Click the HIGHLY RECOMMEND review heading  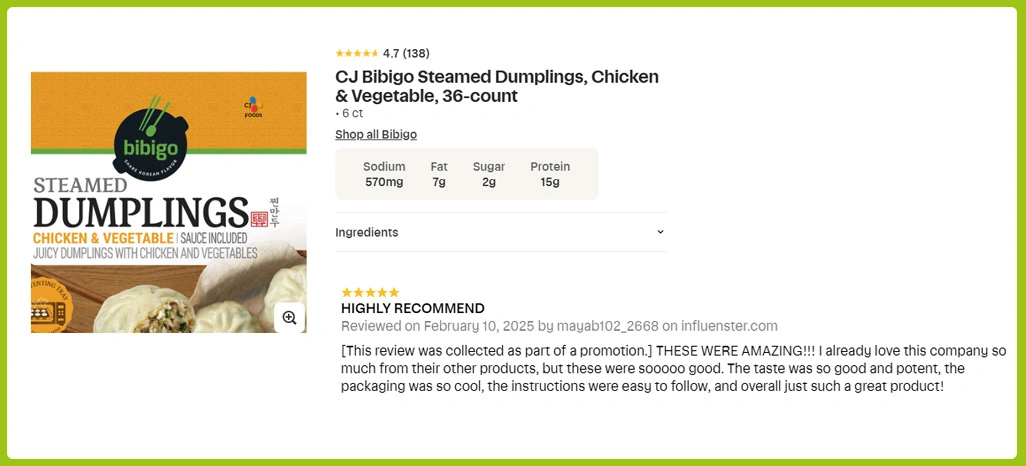(x=413, y=308)
